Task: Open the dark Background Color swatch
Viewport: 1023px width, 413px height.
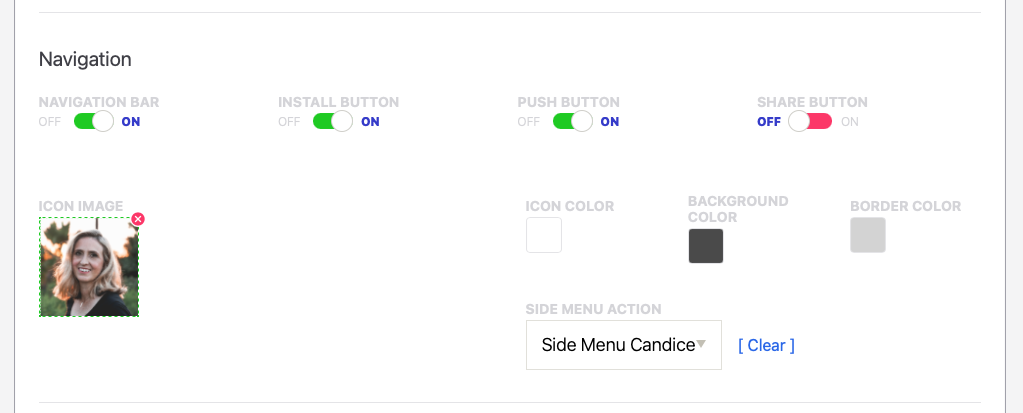Action: (706, 246)
